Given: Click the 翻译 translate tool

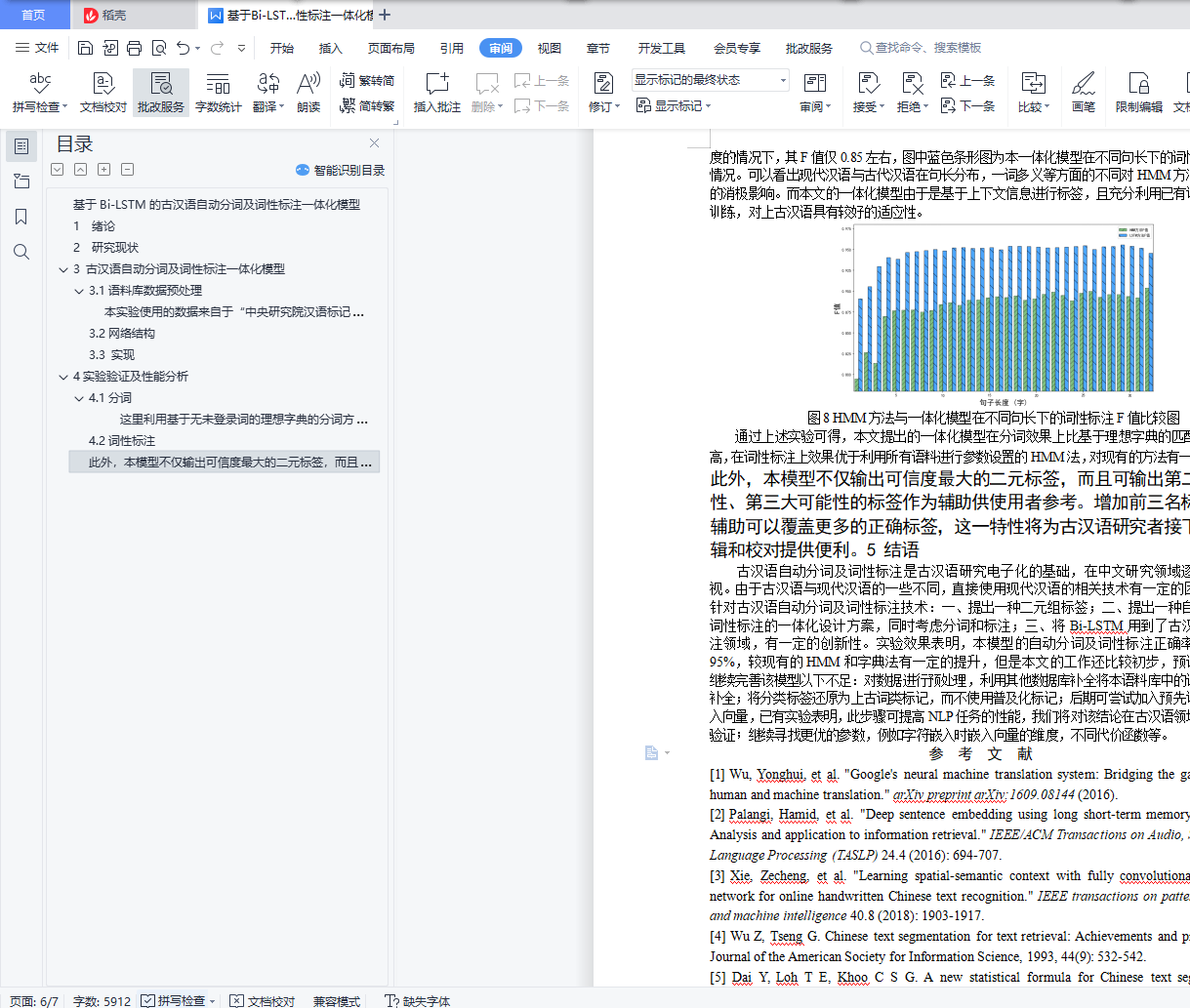Looking at the screenshot, I should pyautogui.click(x=268, y=93).
